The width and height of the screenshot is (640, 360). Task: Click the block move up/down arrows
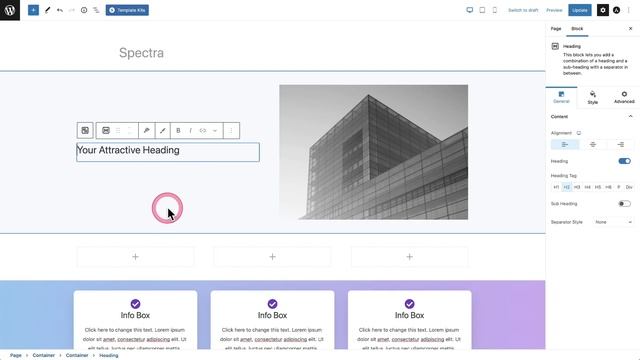coord(130,131)
